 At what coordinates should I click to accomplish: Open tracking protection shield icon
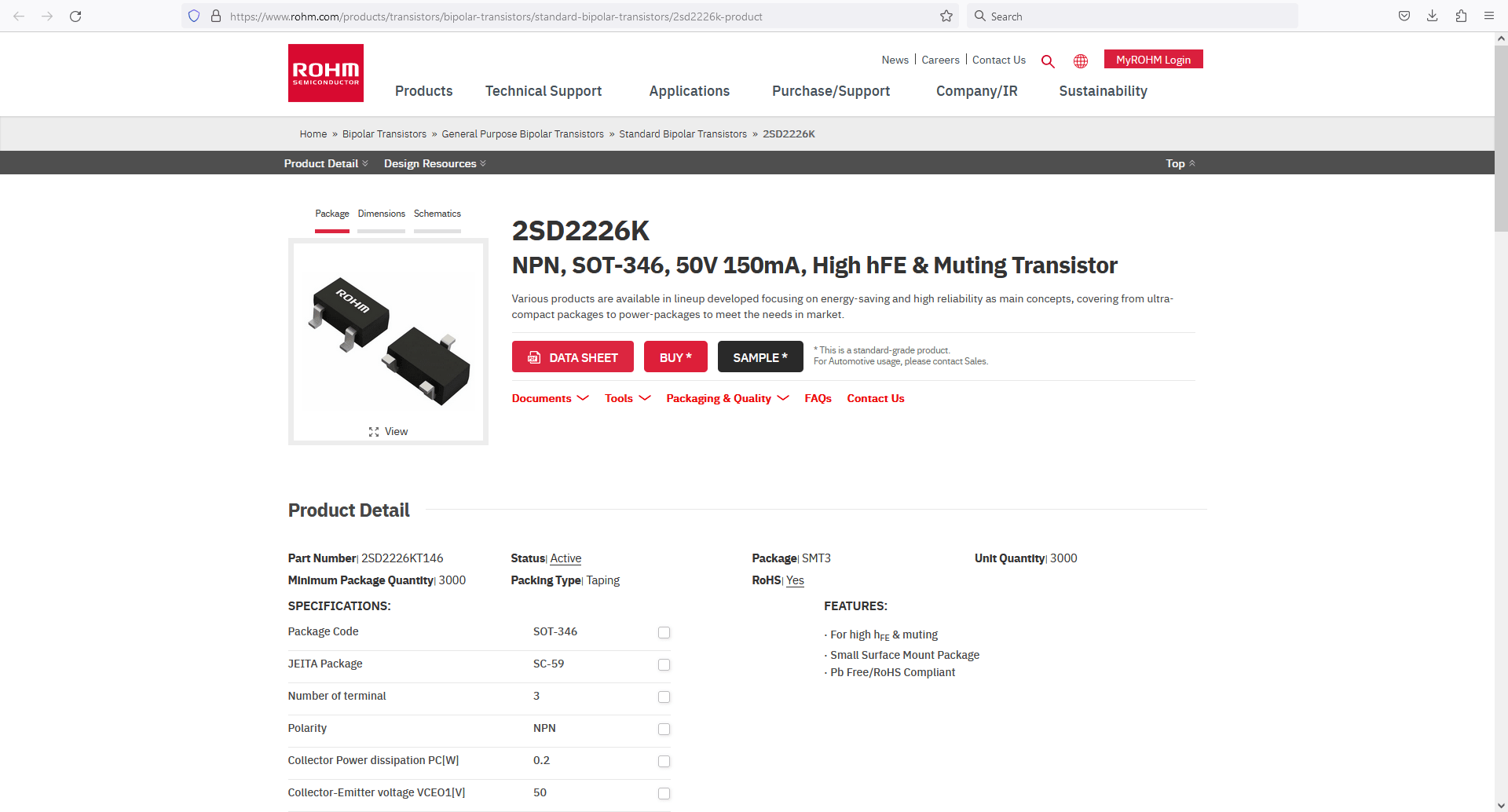194,16
